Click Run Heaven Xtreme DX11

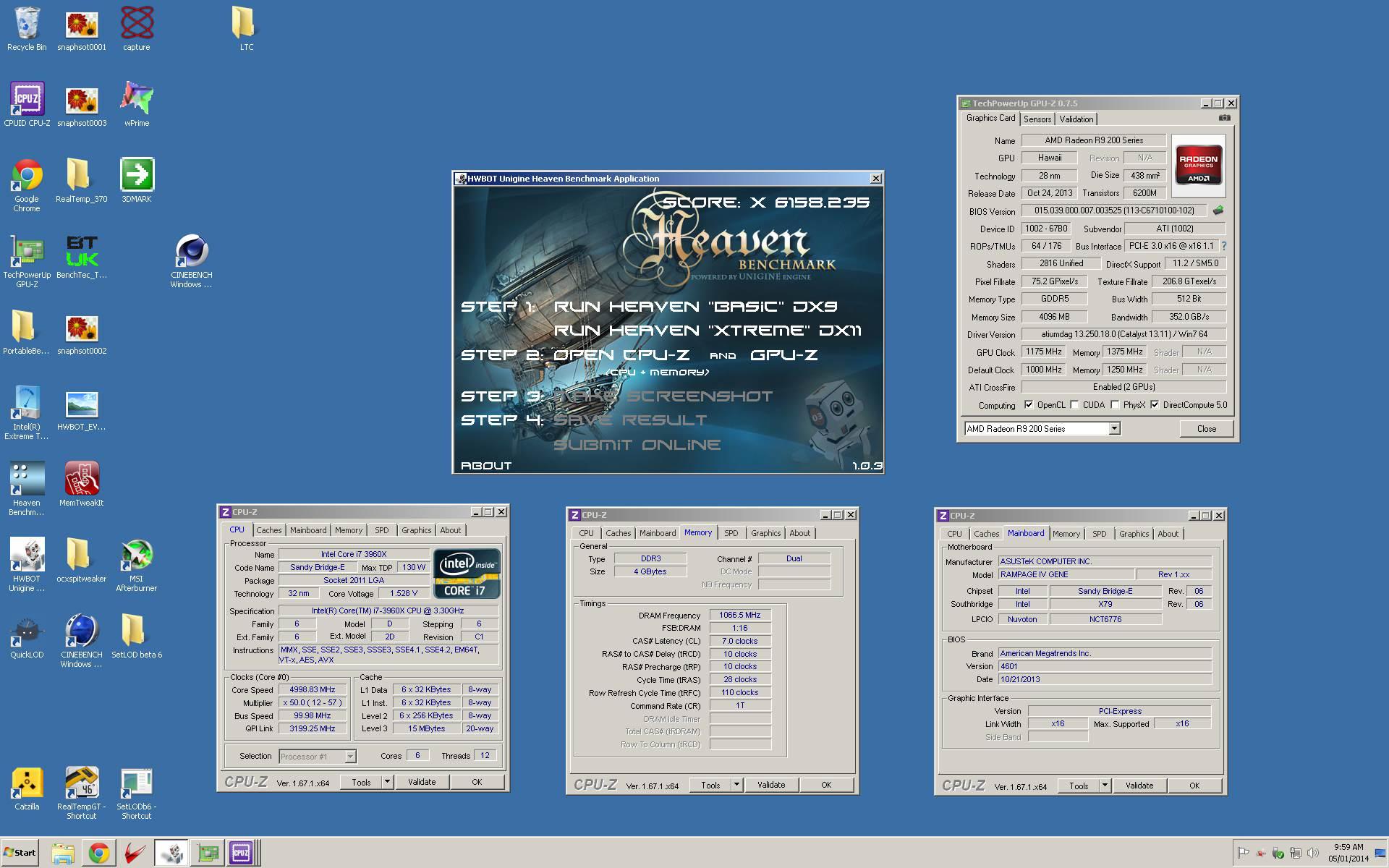click(x=708, y=331)
